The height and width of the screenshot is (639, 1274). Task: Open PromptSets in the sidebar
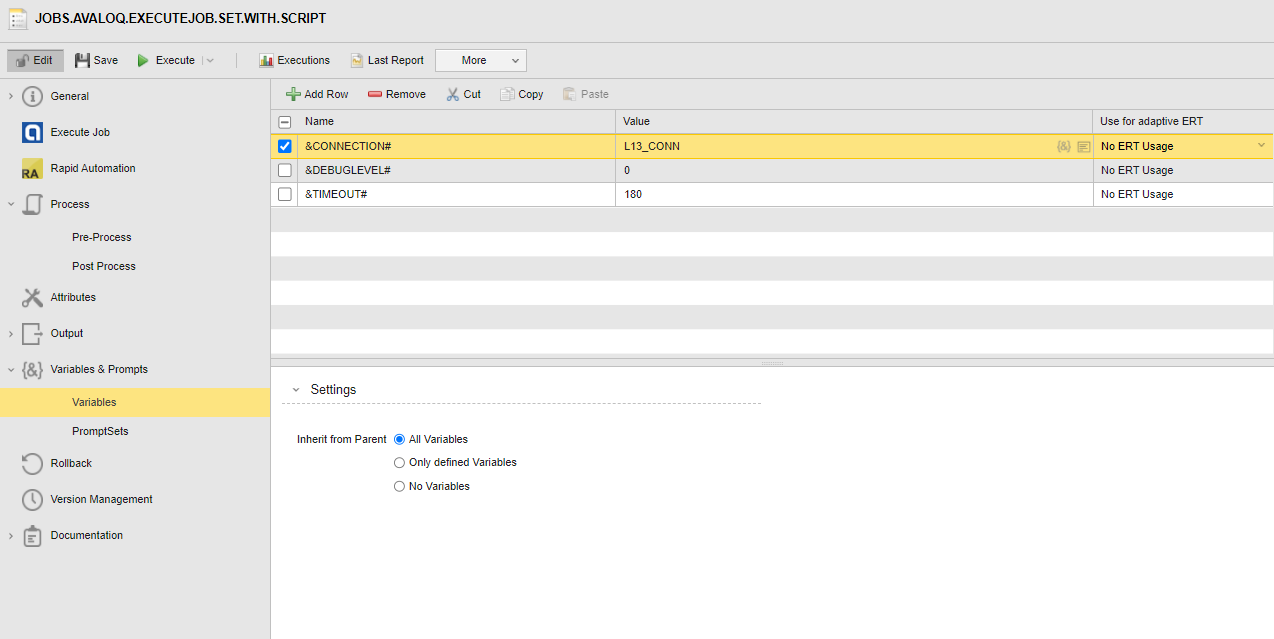100,431
